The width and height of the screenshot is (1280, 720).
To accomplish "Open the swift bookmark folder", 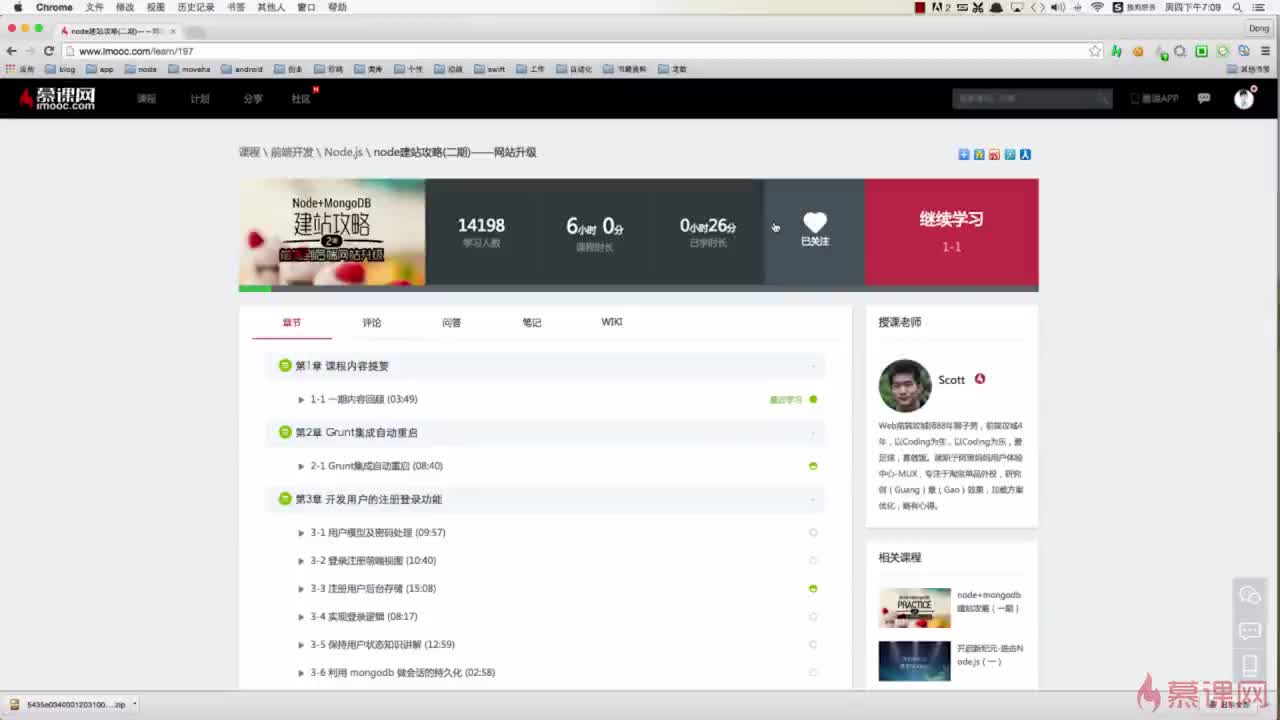I will 490,69.
